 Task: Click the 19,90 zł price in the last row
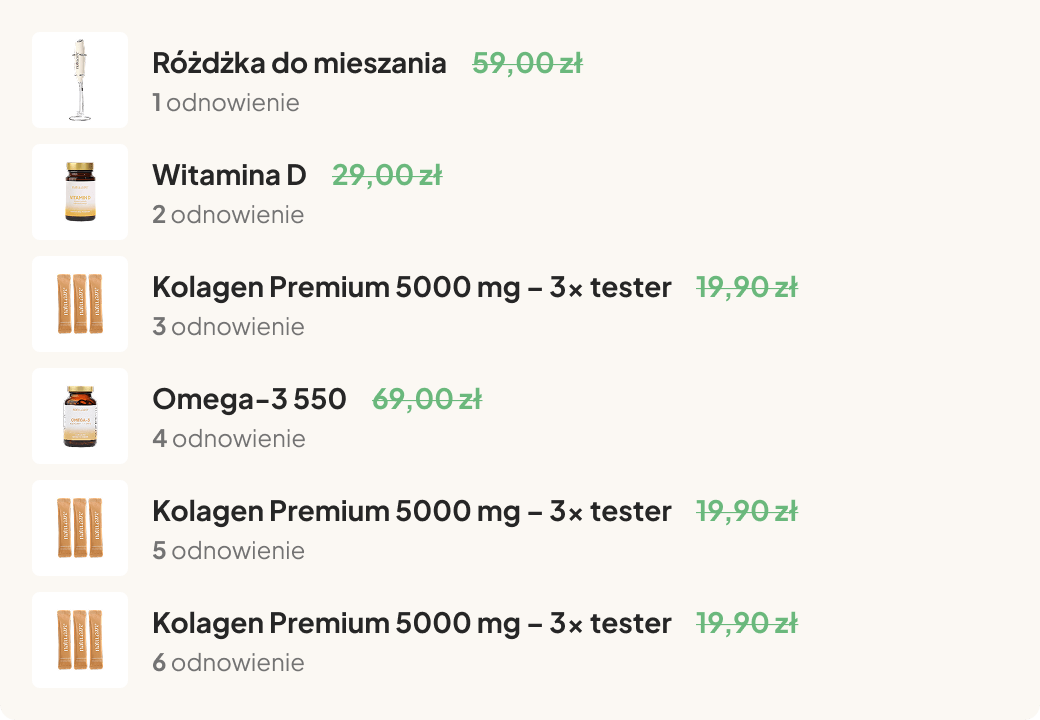[747, 624]
